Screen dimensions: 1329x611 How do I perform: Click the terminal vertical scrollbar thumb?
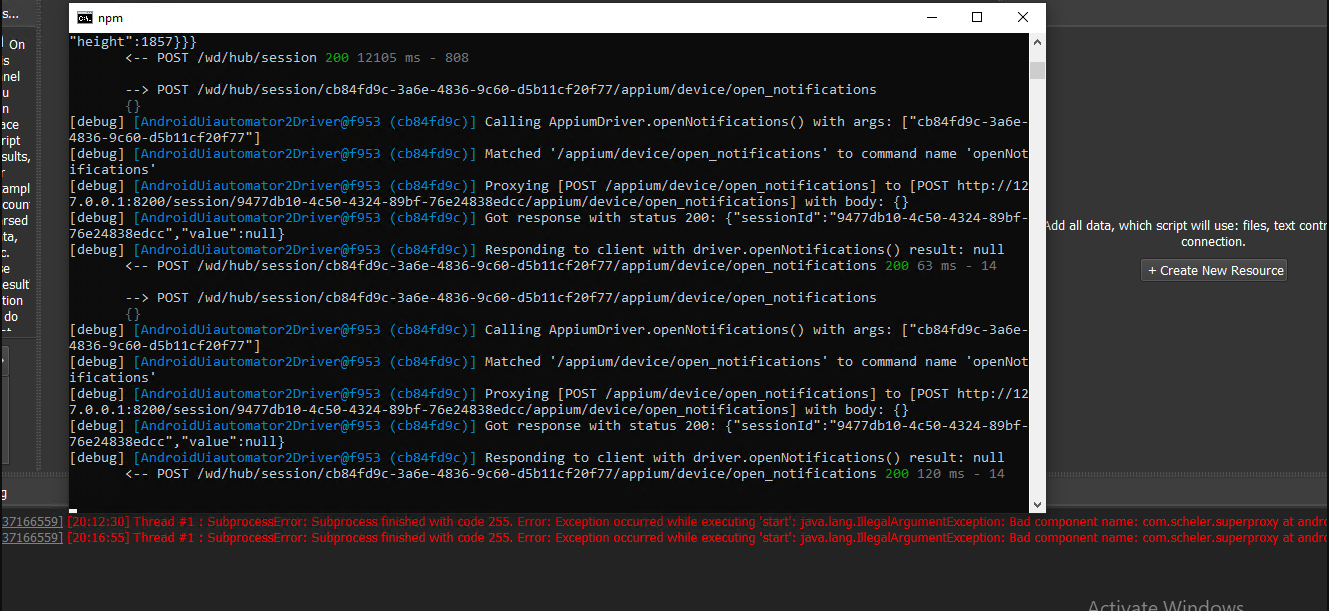click(x=1037, y=70)
